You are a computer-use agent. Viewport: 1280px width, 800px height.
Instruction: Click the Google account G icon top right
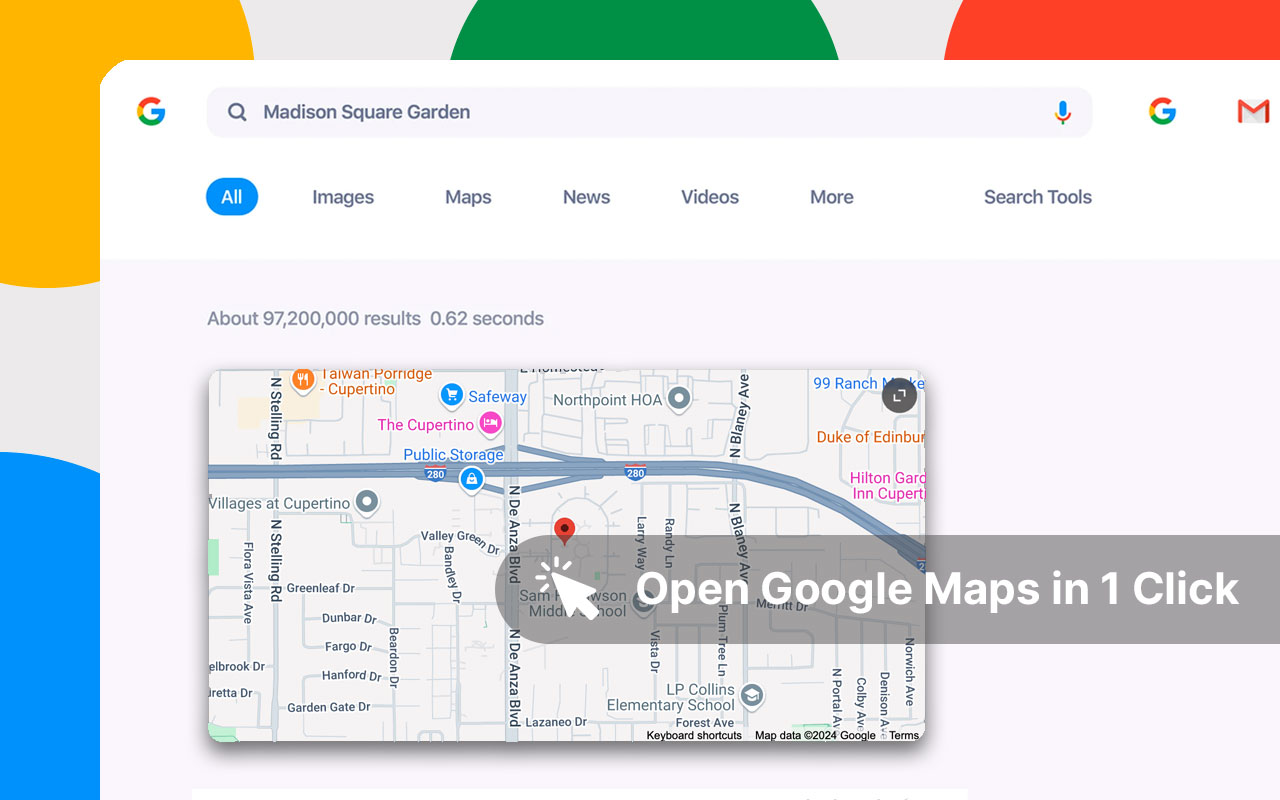1162,111
